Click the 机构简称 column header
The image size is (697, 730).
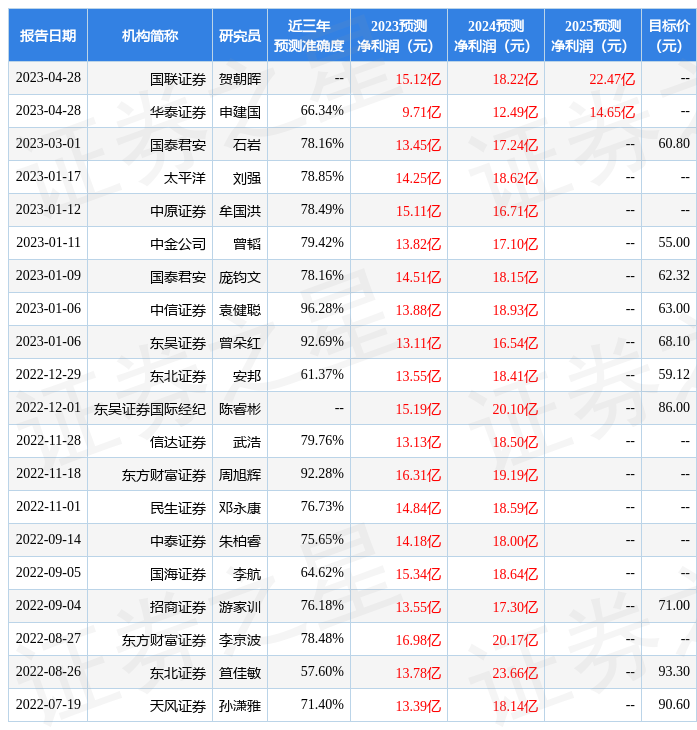tap(150, 35)
